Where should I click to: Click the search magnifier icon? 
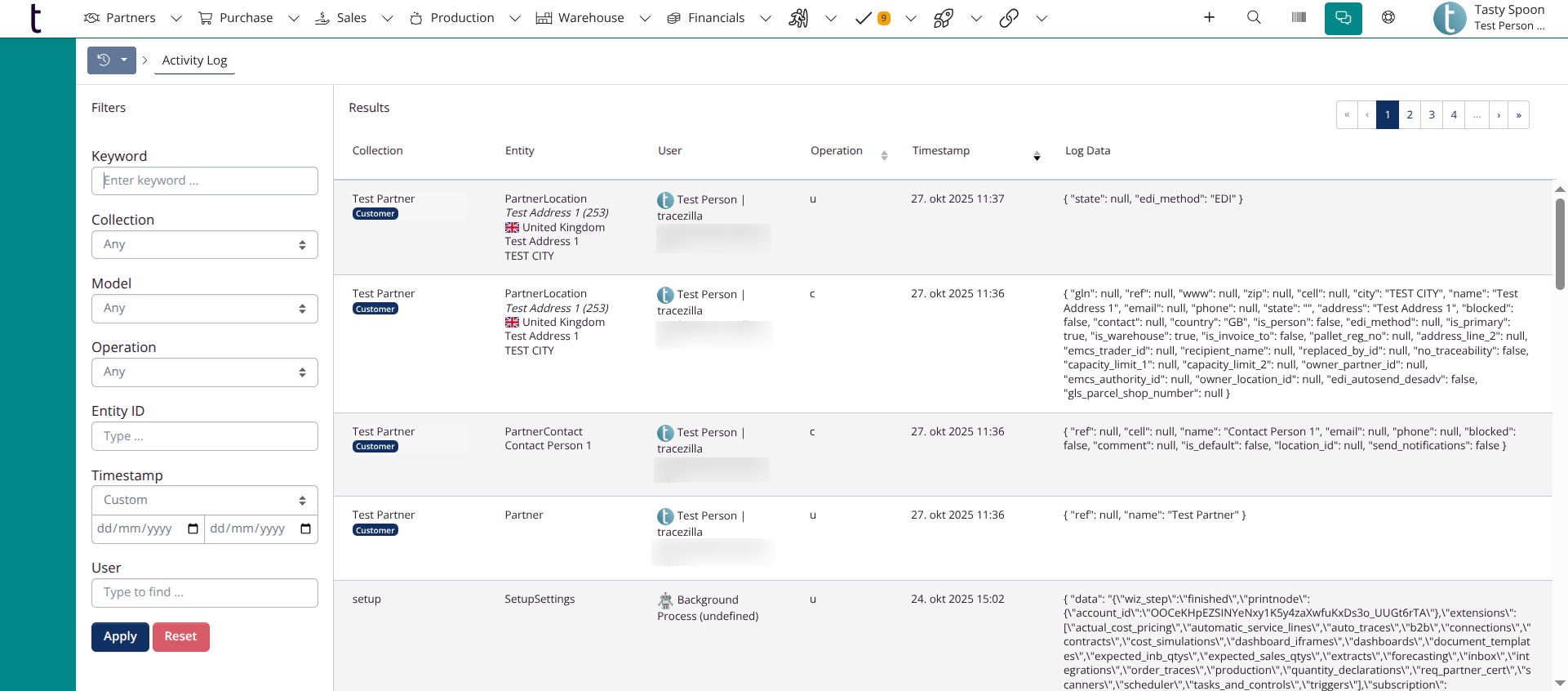pos(1254,17)
